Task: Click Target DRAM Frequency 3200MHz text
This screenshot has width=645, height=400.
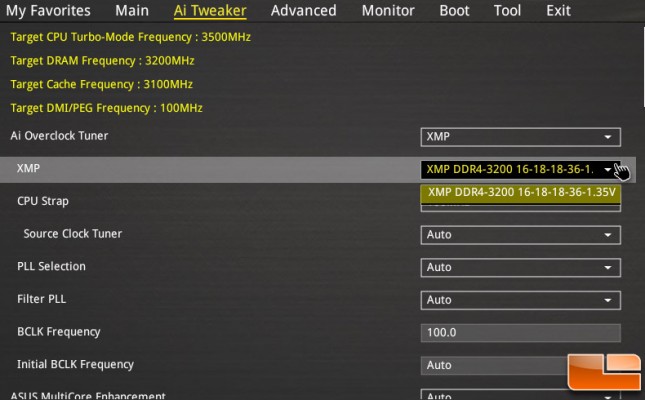Action: (102, 61)
